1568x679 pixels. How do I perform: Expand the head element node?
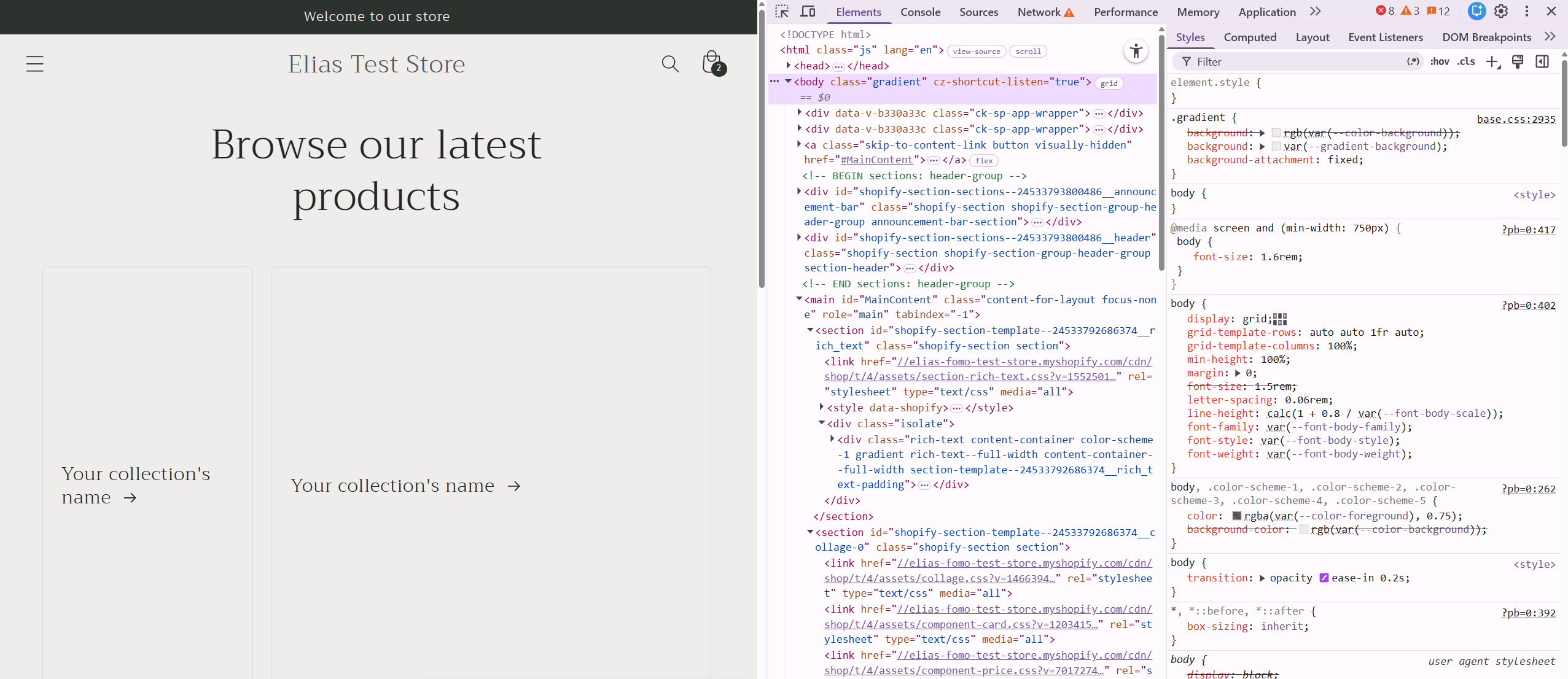pos(789,66)
